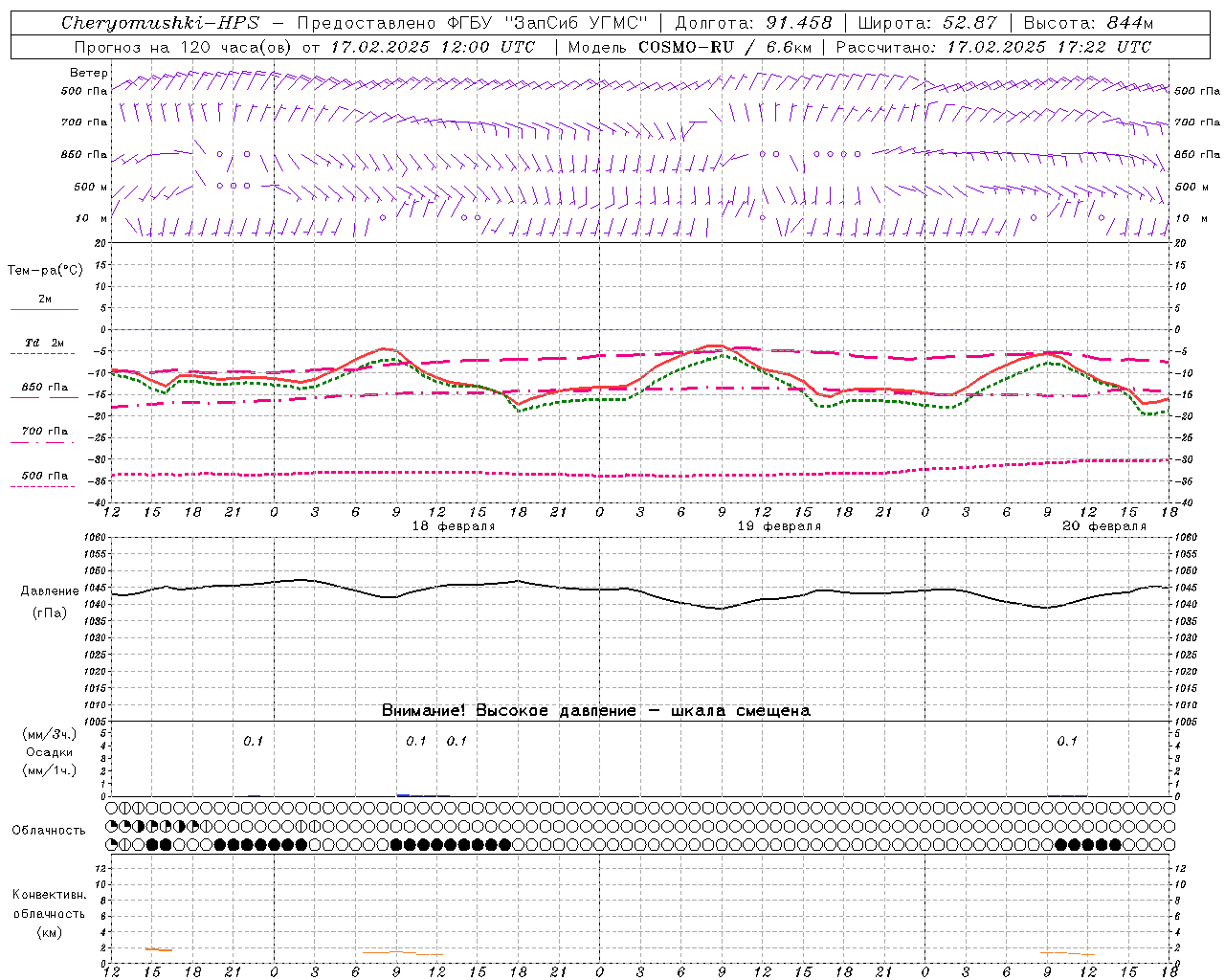
Task: Click the dotted pink line under '500 гПа' legend
Action: [42, 486]
